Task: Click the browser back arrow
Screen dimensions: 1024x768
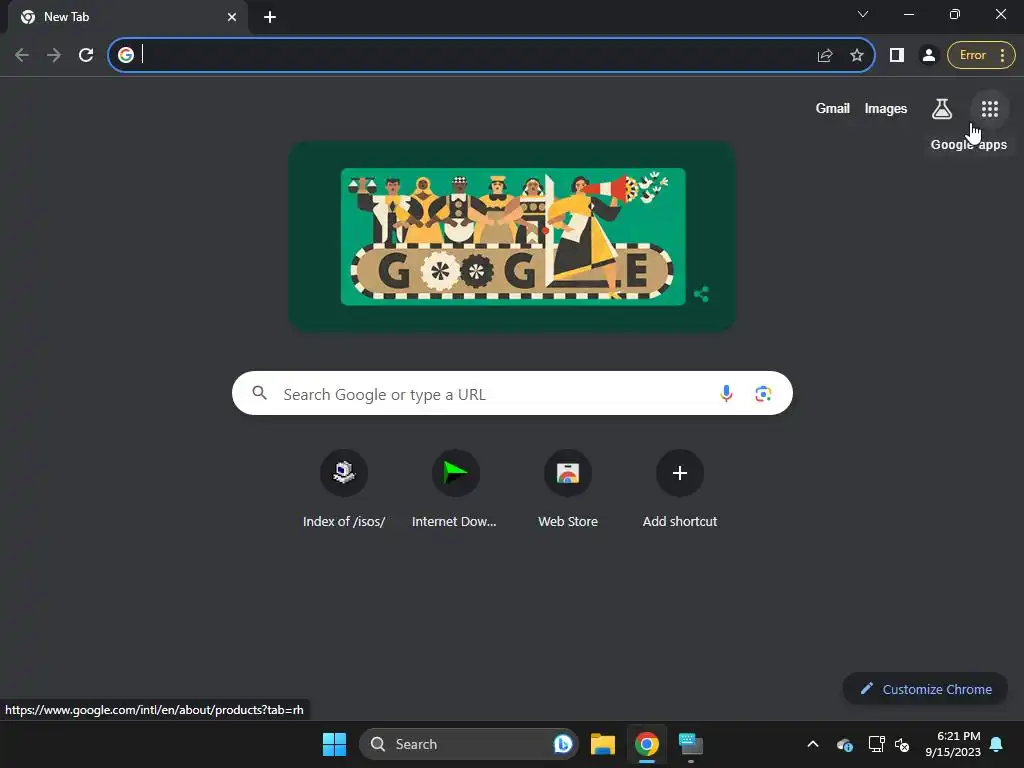Action: 22,55
